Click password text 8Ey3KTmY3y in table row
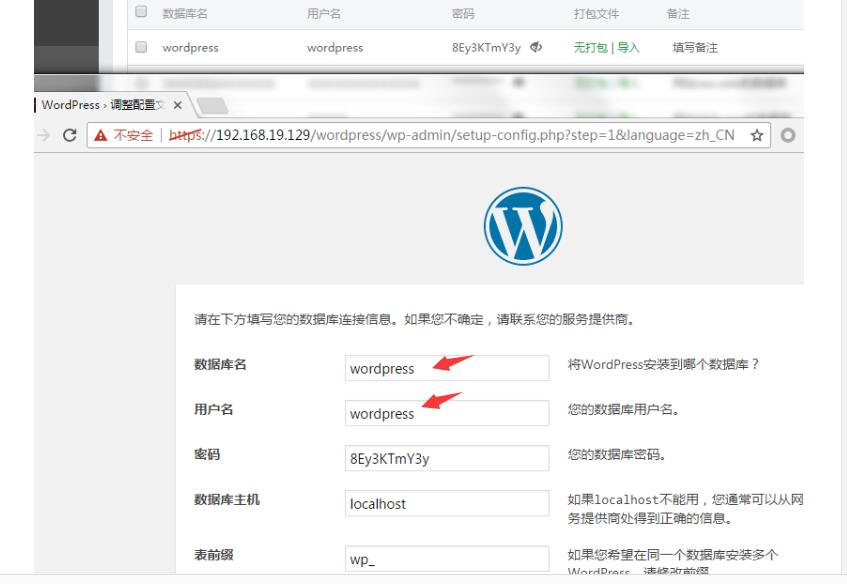The image size is (847, 584). (486, 48)
